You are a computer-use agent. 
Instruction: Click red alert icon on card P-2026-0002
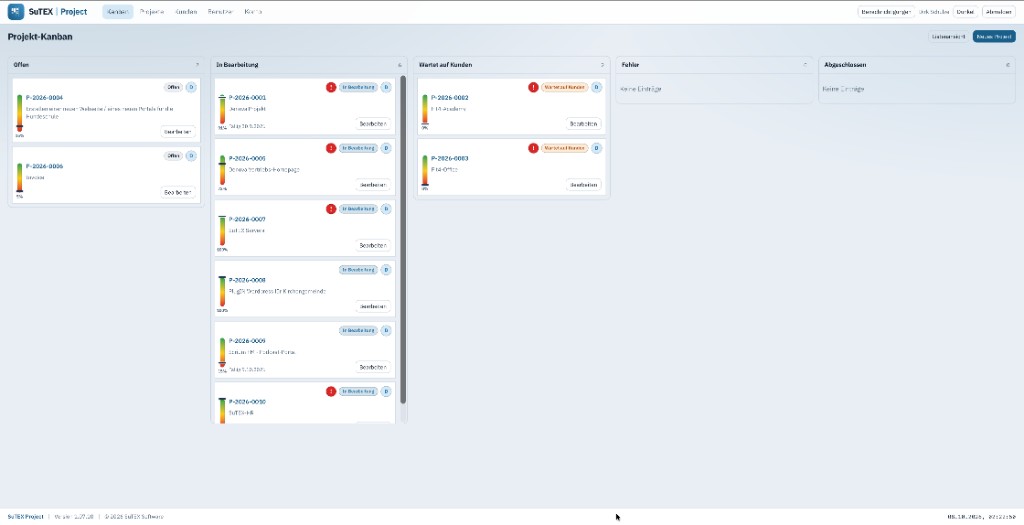[534, 87]
